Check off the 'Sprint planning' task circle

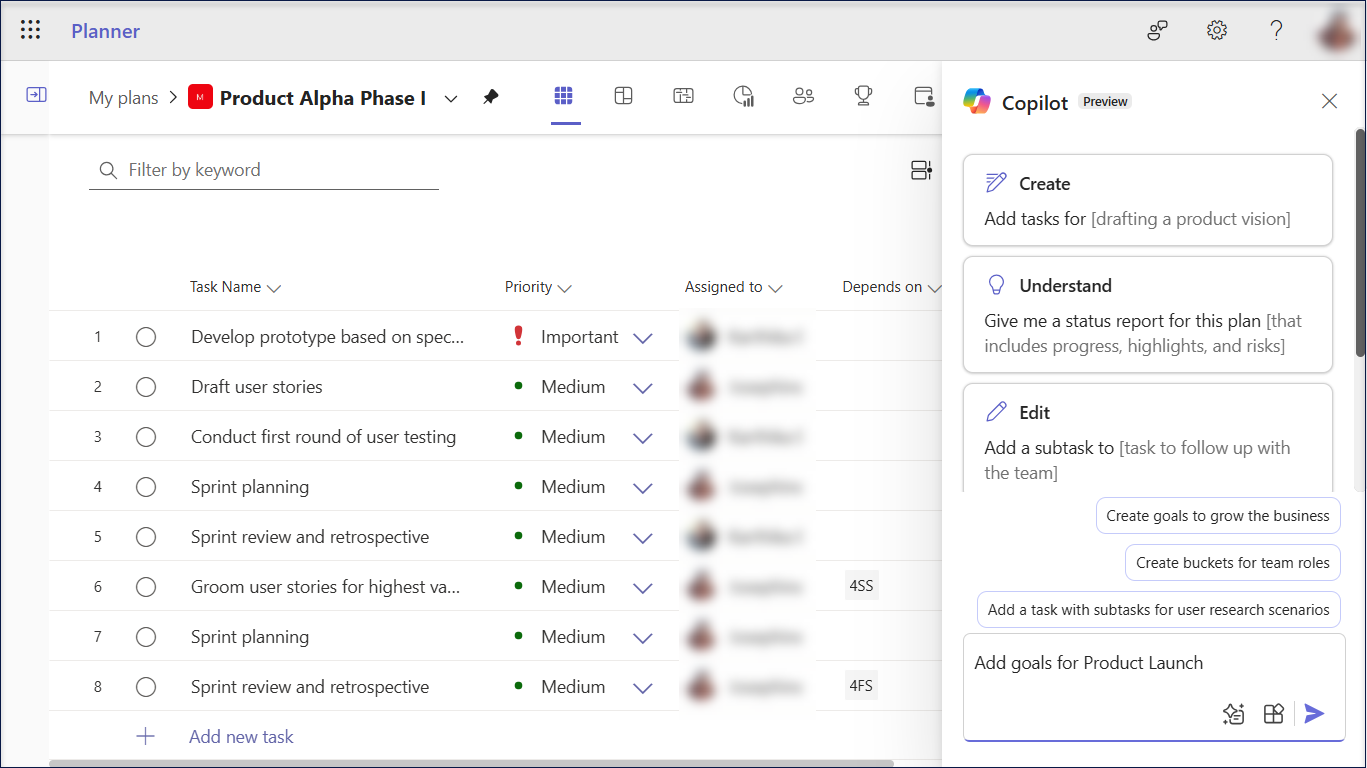point(146,487)
